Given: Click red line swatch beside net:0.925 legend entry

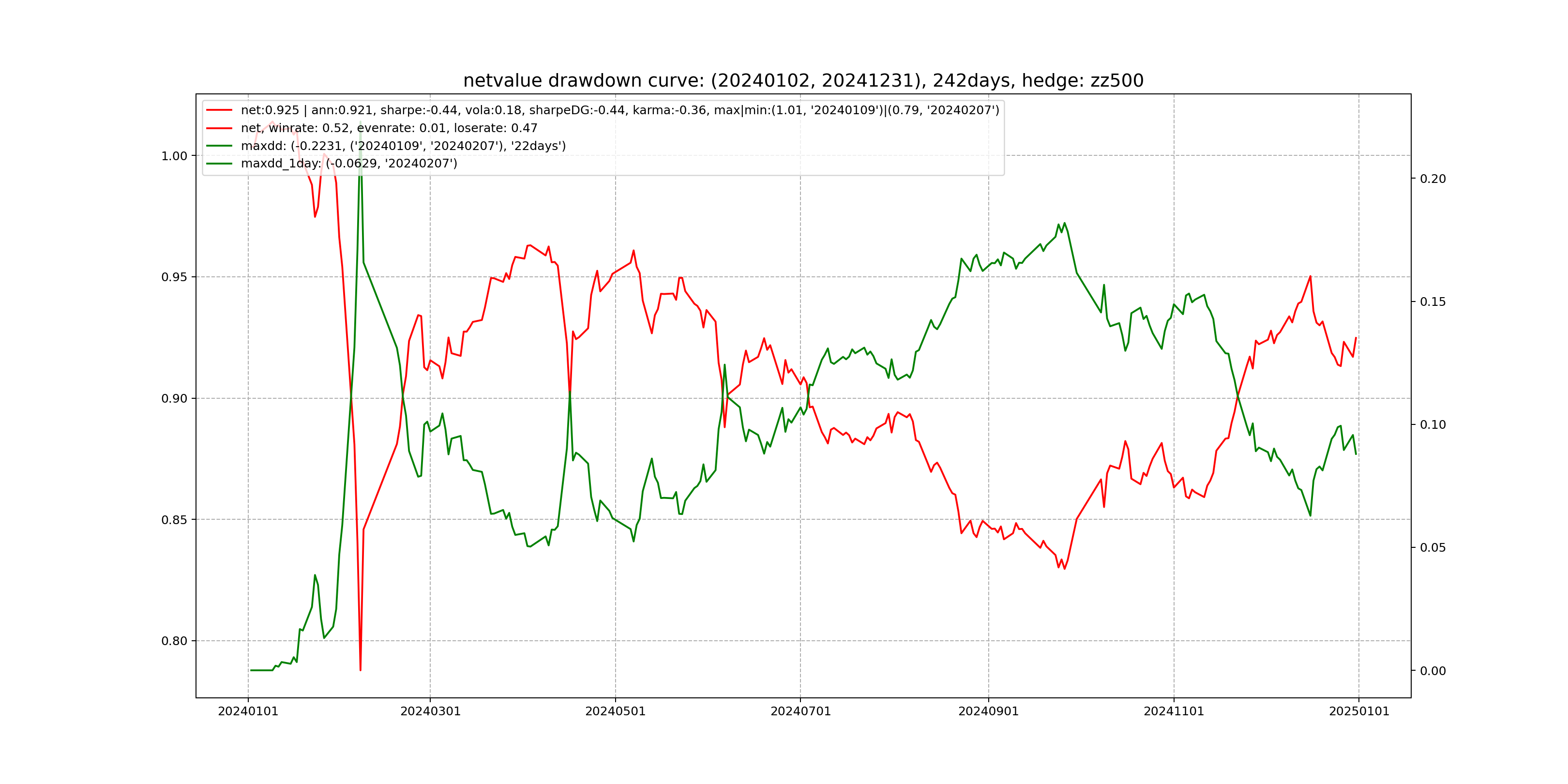Looking at the screenshot, I should coord(219,110).
